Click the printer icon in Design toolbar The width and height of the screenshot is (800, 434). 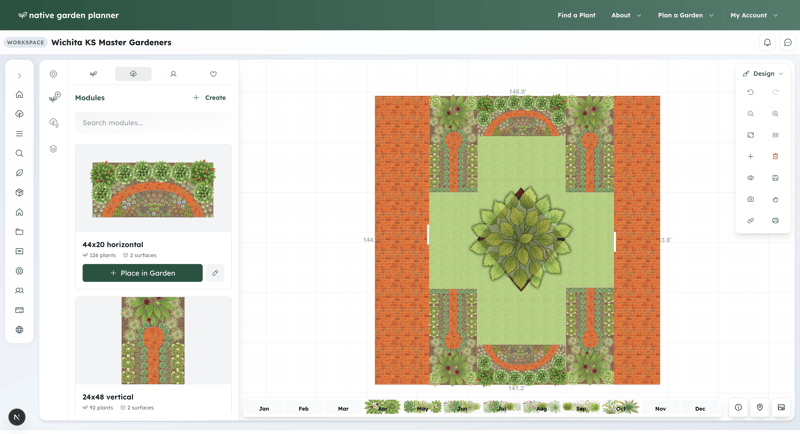(775, 220)
